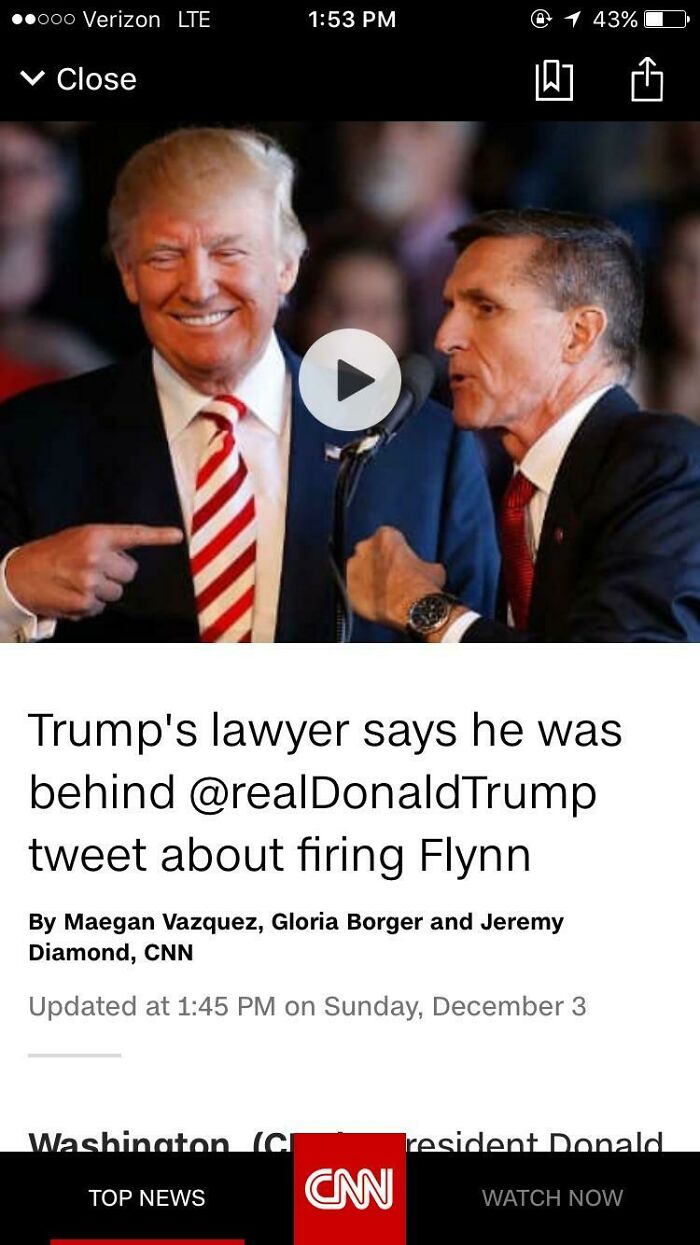Image resolution: width=700 pixels, height=1245 pixels.
Task: Tap the Close label
Action: [x=96, y=79]
